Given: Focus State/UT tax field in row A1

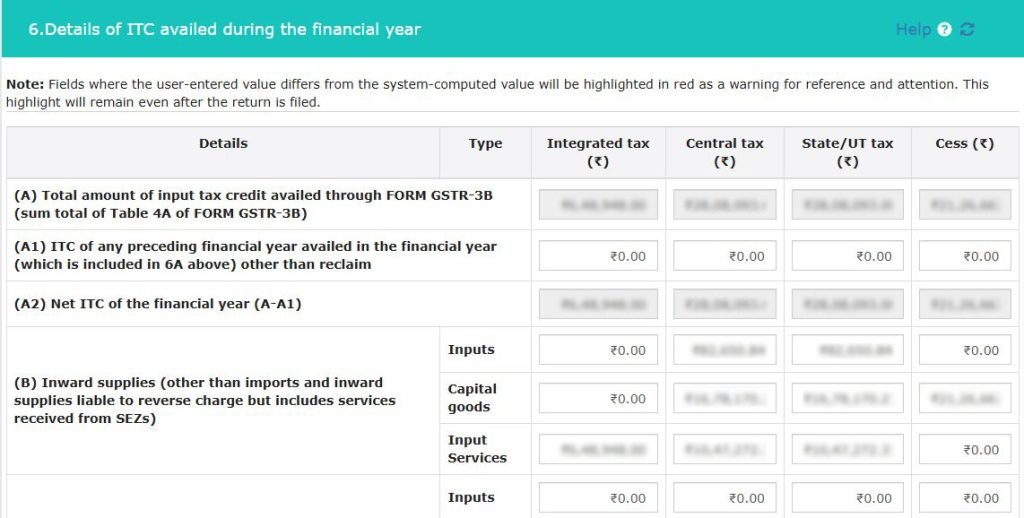Looking at the screenshot, I should point(847,256).
